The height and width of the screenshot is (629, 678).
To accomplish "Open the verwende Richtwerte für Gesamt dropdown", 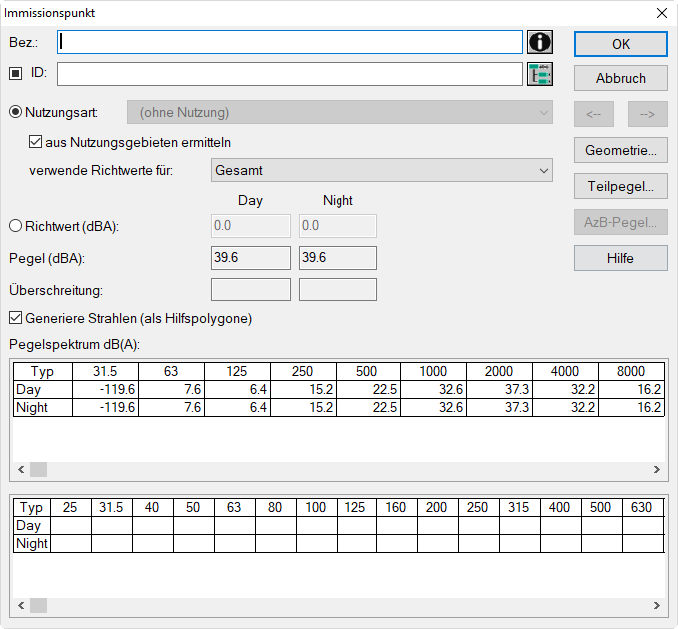I will point(381,170).
